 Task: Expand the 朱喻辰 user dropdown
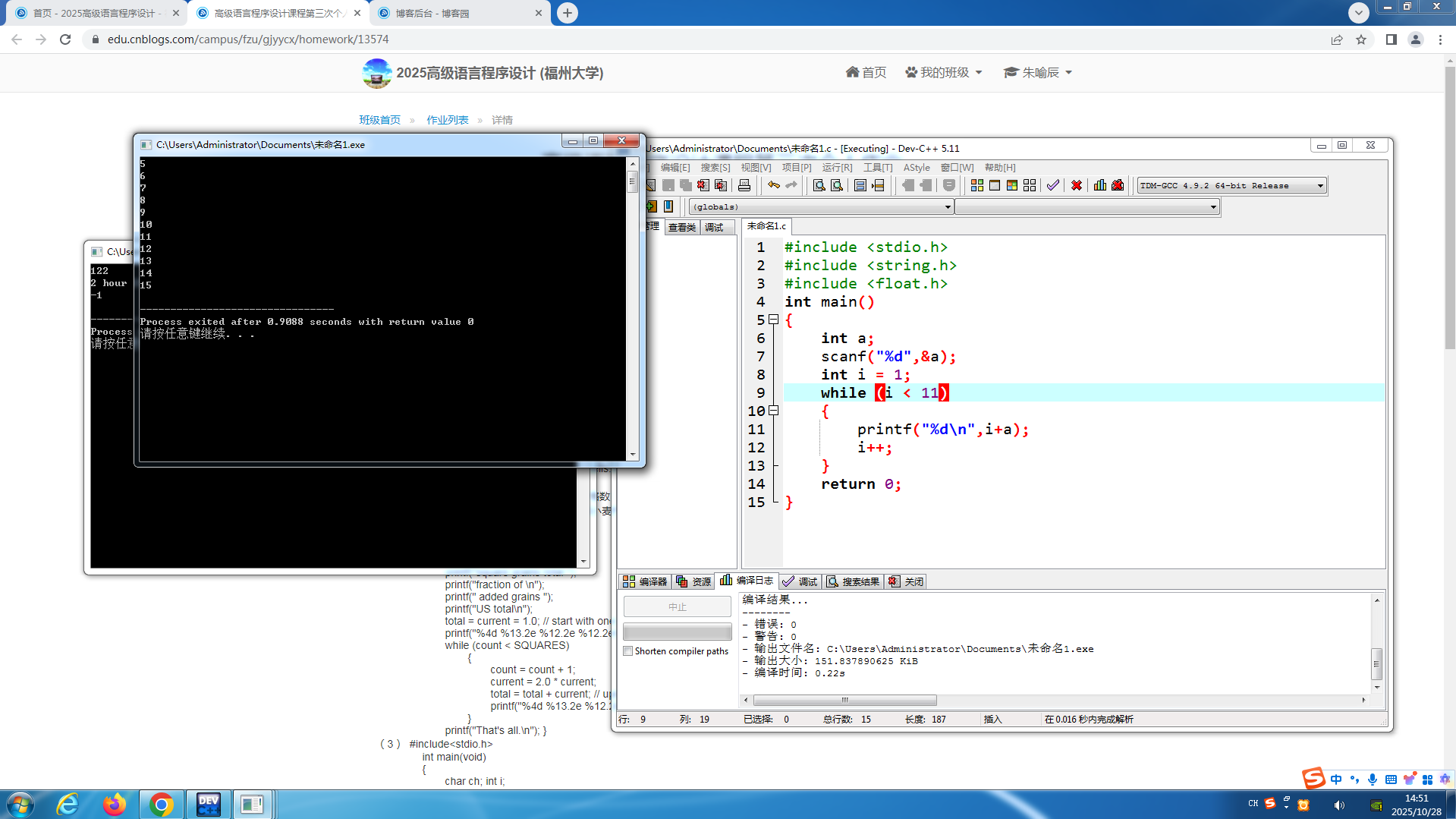click(1037, 72)
